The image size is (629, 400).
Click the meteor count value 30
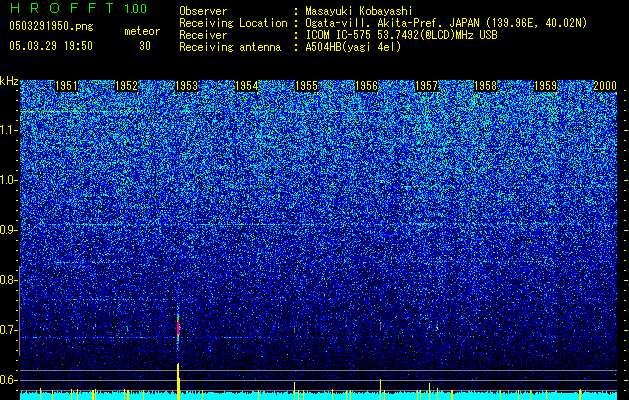click(145, 46)
